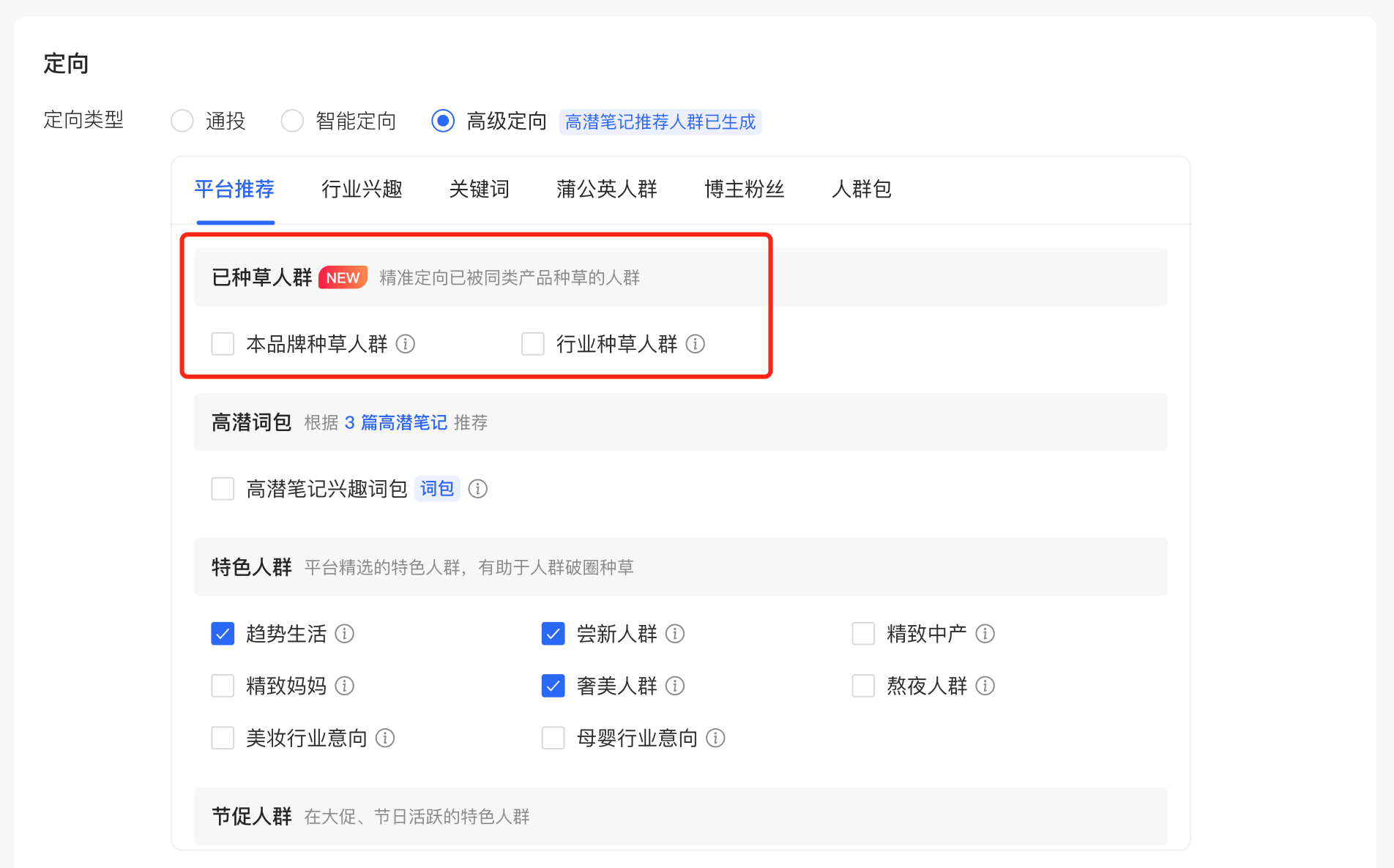Show info tooltip for 高潜笔记兴趣词包
The width and height of the screenshot is (1394, 868).
pos(478,489)
